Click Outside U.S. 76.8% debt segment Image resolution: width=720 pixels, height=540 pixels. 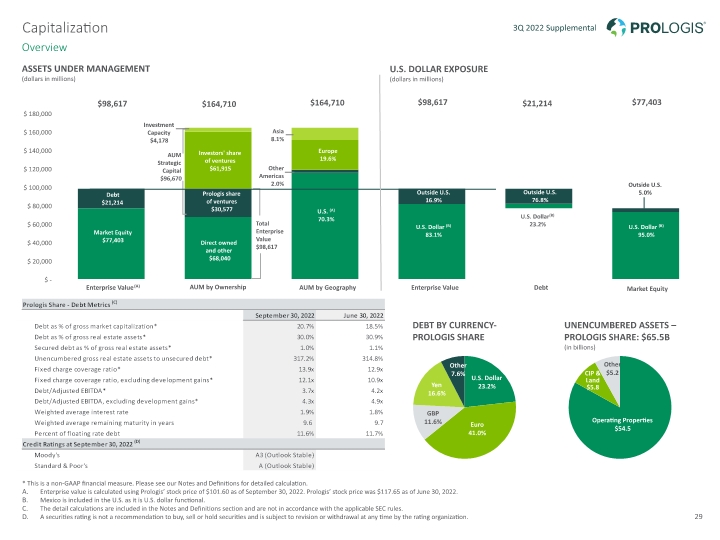[539, 196]
